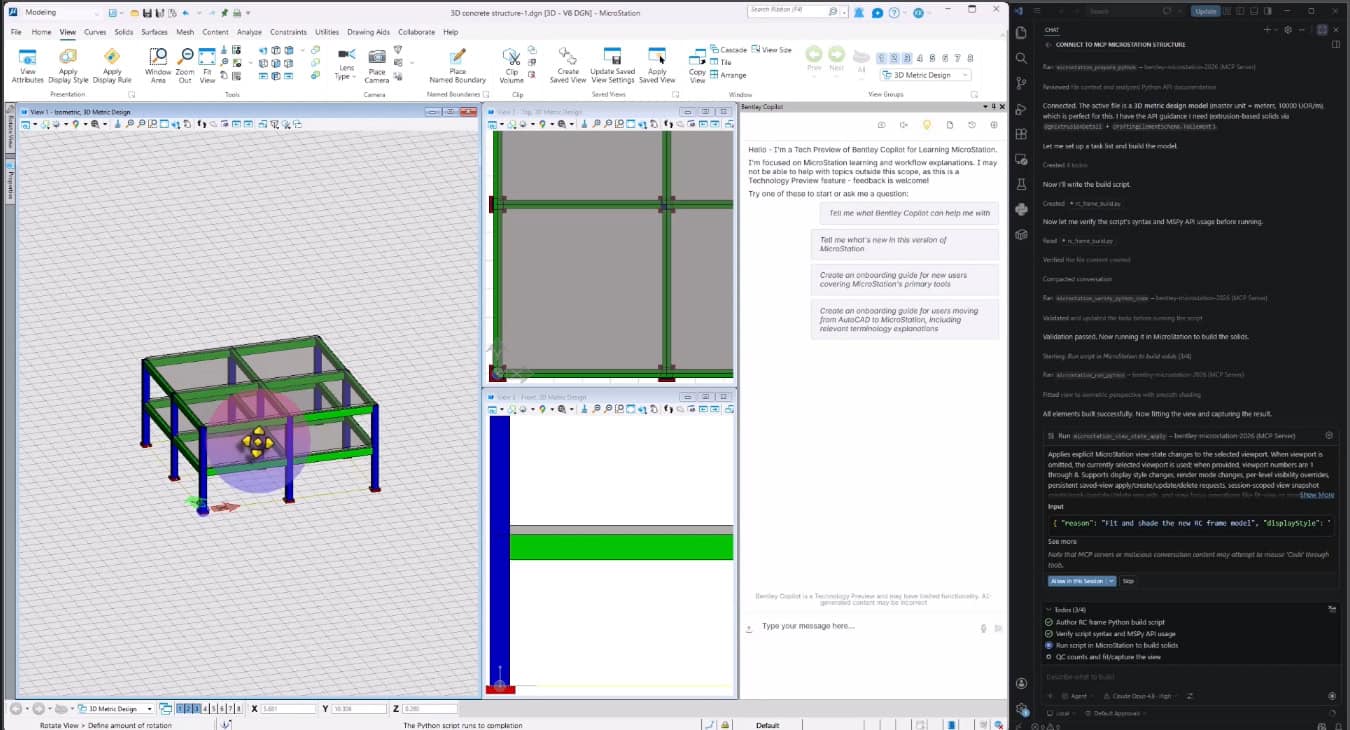The image size is (1350, 730).
Task: Toggle view 2 in View Groups
Action: (x=895, y=58)
